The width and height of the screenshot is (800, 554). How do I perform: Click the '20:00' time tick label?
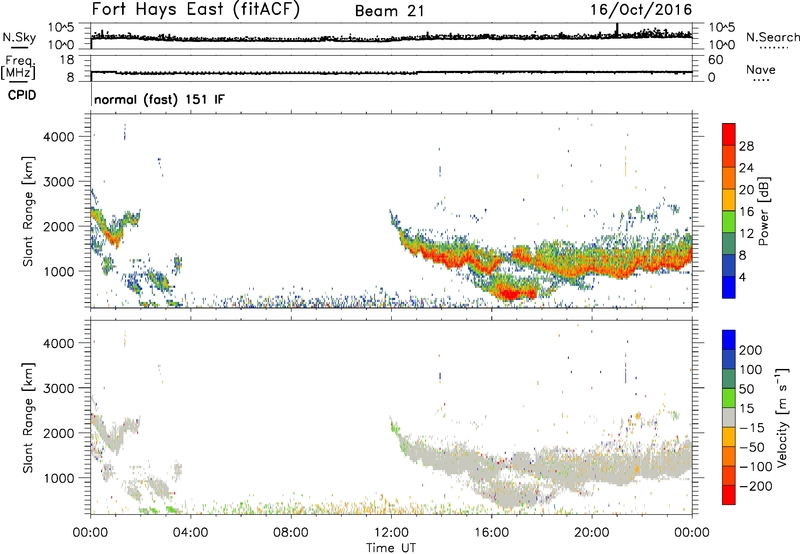pos(592,533)
